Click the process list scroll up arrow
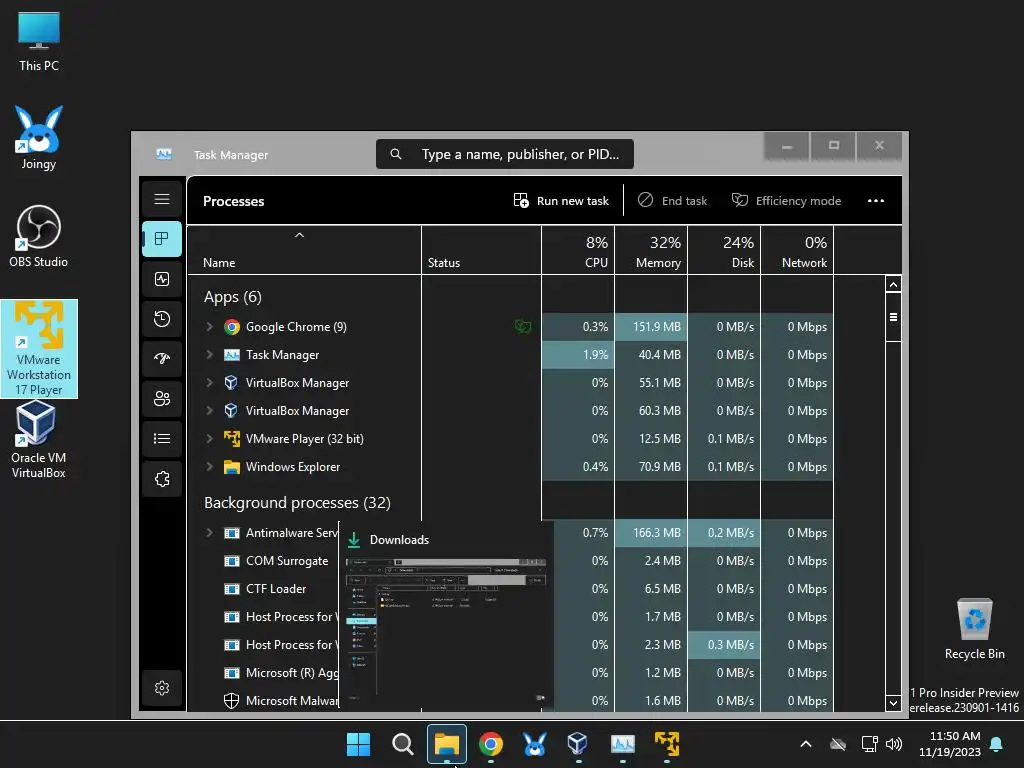 coord(893,284)
